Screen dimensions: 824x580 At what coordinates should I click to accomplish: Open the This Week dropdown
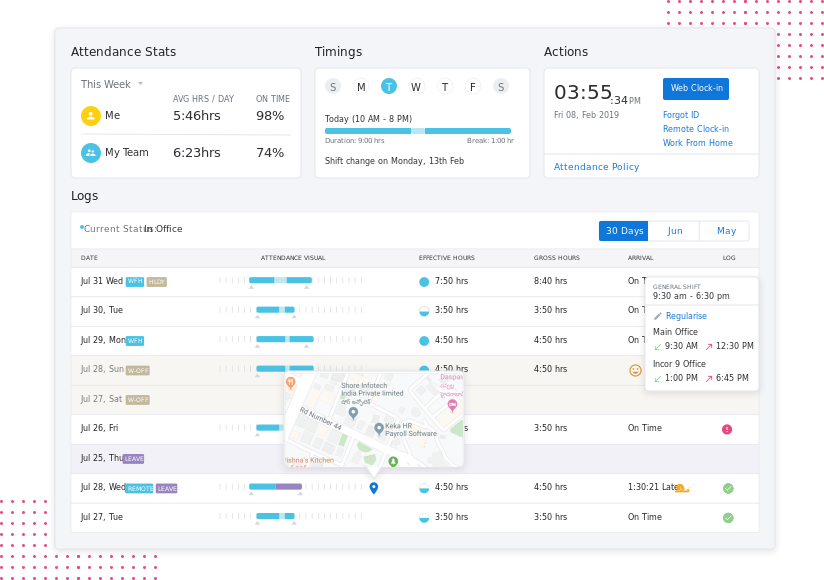(x=112, y=84)
